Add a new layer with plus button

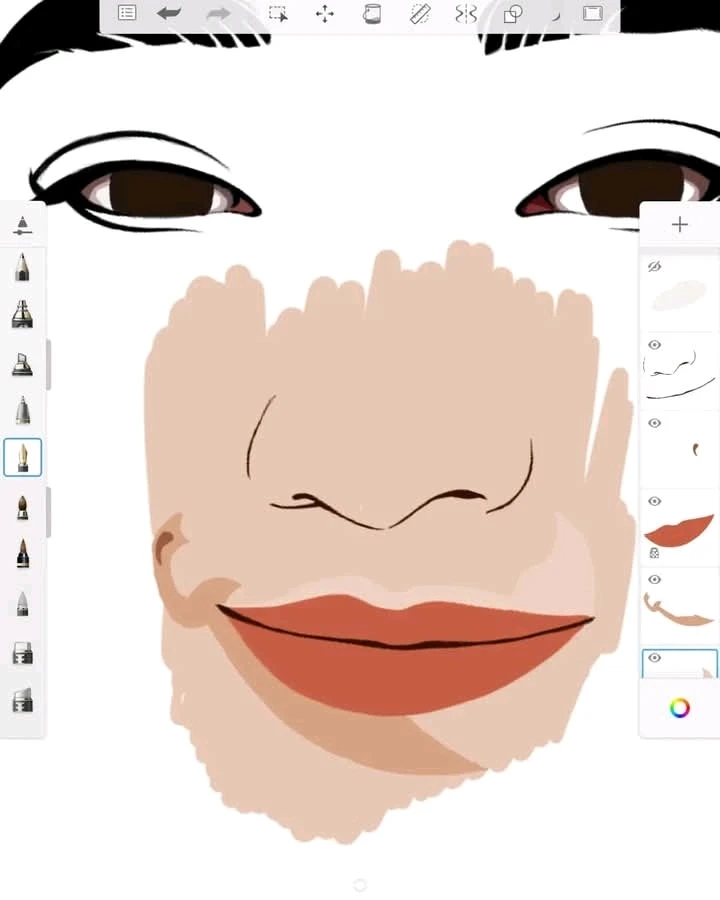point(680,225)
